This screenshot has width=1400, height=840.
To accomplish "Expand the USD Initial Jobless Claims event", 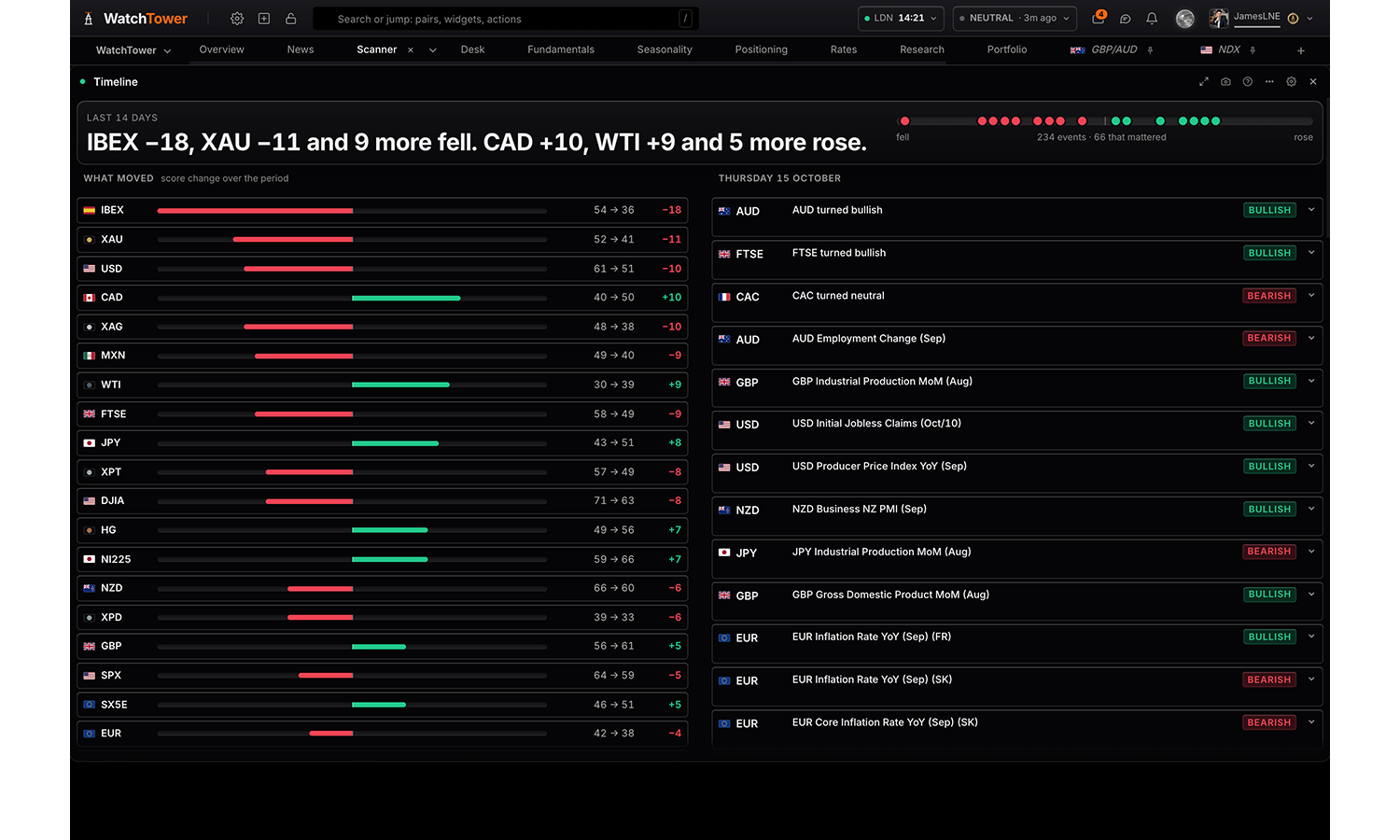I will coord(1311,424).
